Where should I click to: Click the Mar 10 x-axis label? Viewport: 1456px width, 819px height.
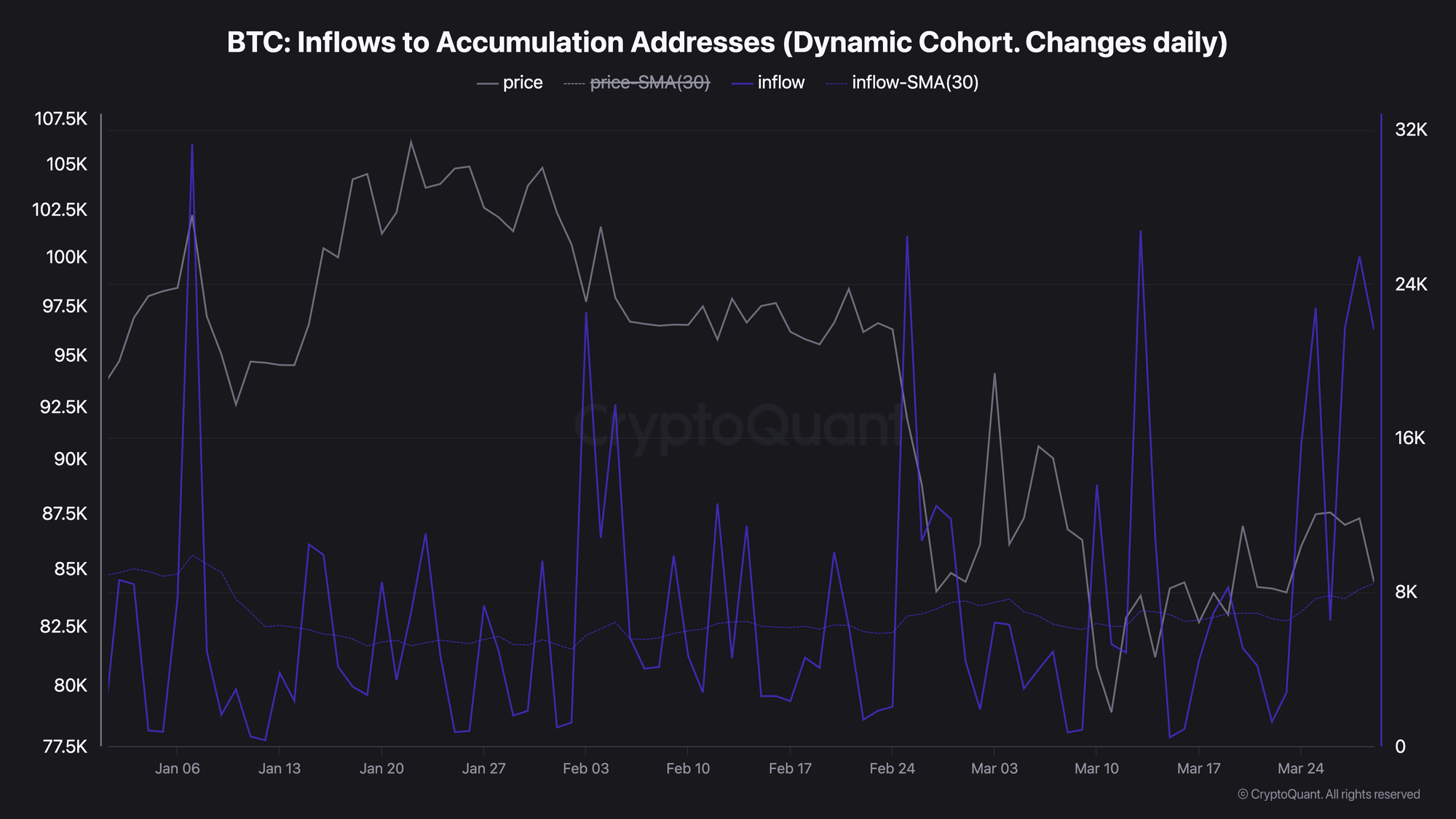click(x=1096, y=769)
